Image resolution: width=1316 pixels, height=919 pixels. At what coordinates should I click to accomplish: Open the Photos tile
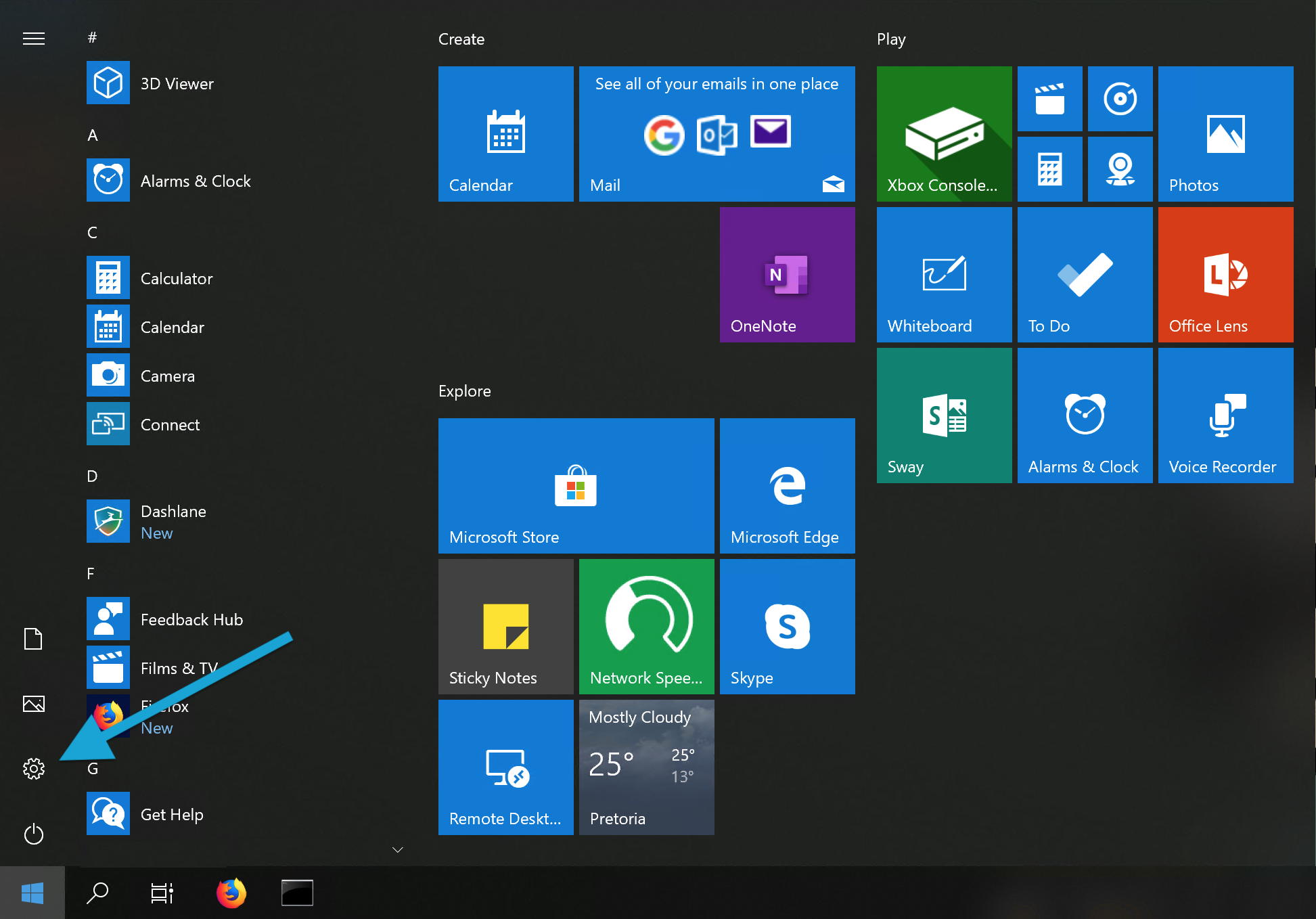[x=1226, y=134]
